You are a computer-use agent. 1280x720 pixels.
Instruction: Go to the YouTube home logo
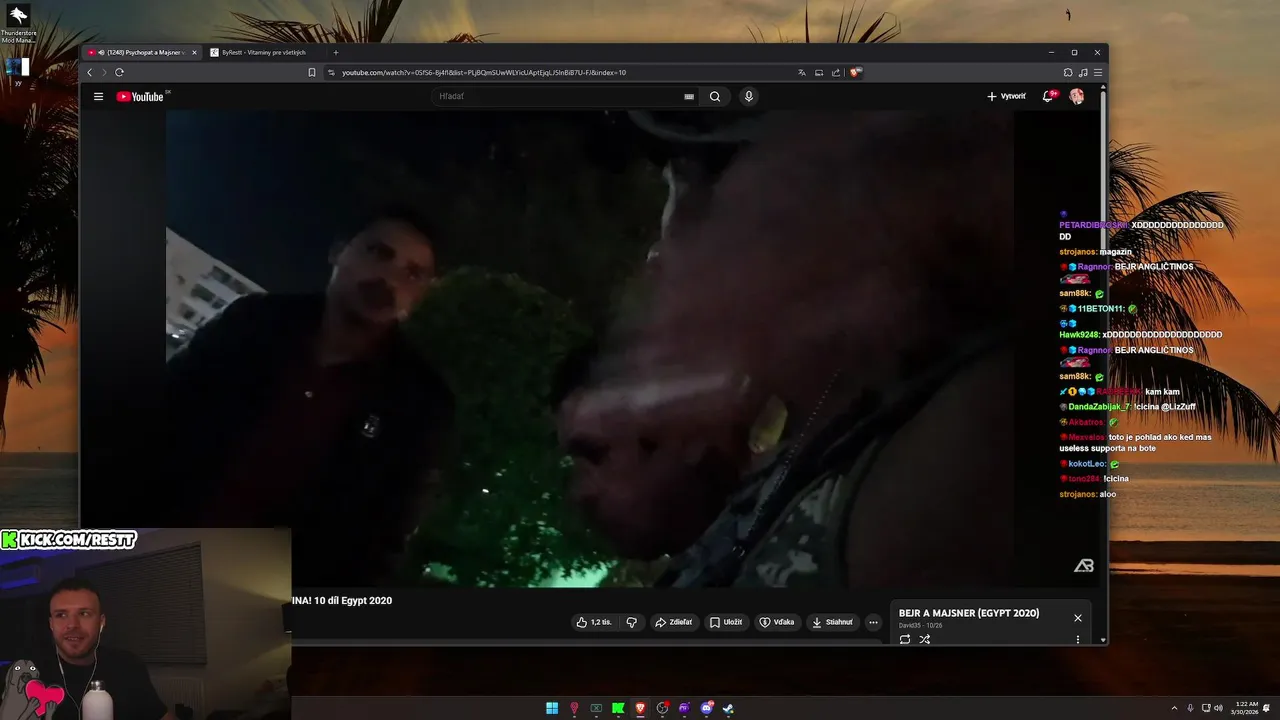pyautogui.click(x=140, y=96)
